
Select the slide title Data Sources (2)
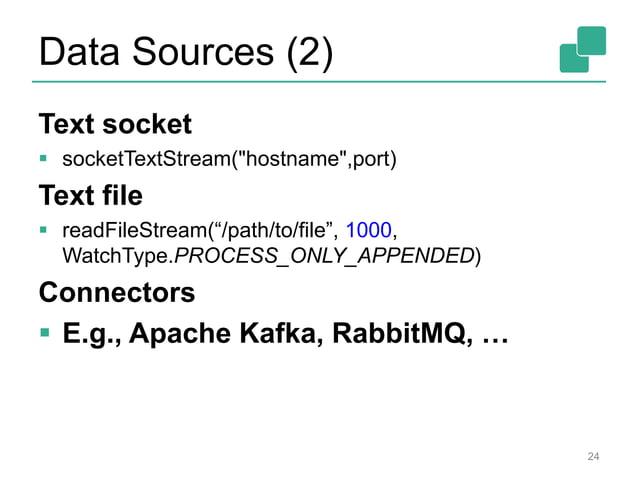[184, 51]
